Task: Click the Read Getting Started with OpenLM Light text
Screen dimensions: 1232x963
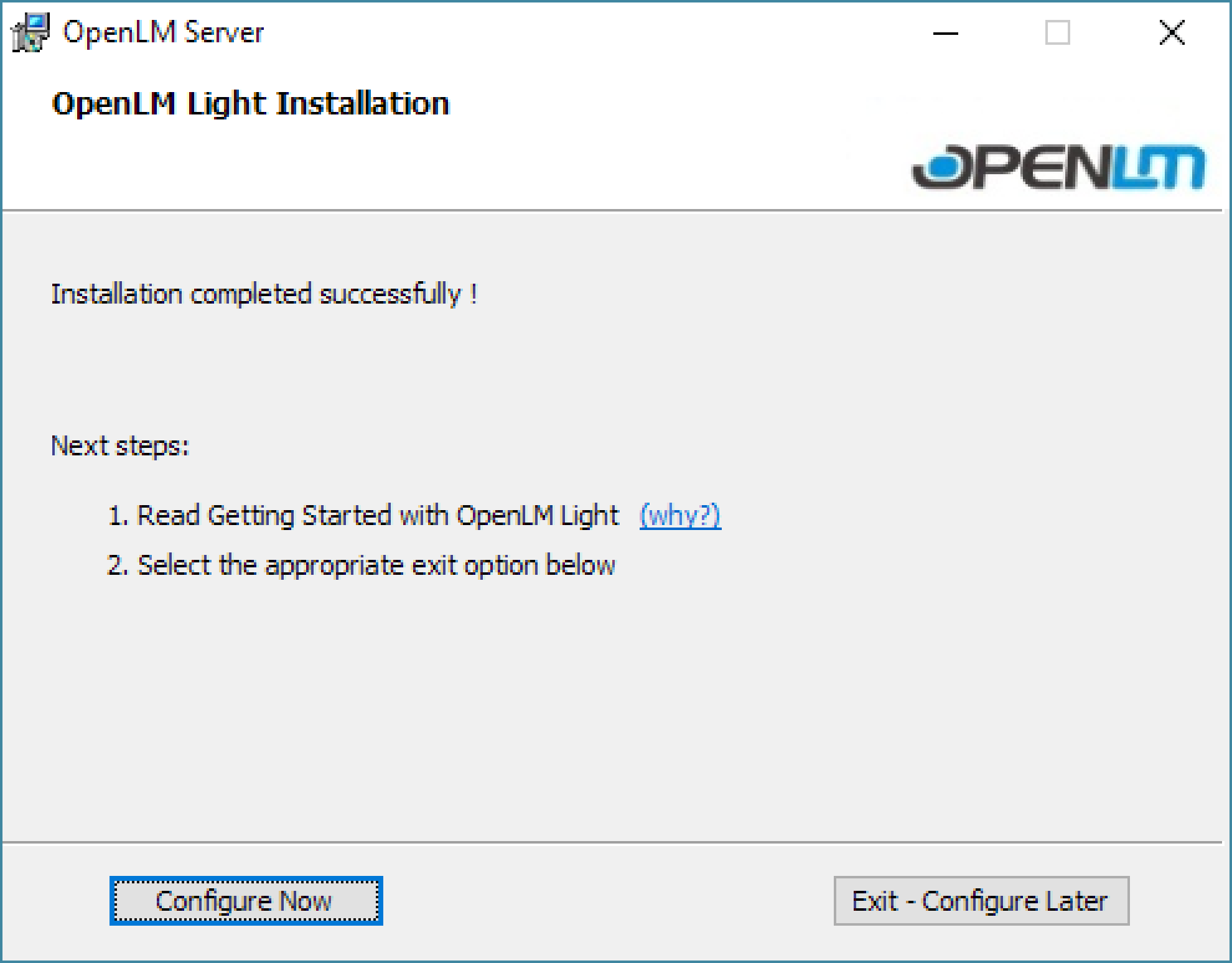Action: coord(378,516)
